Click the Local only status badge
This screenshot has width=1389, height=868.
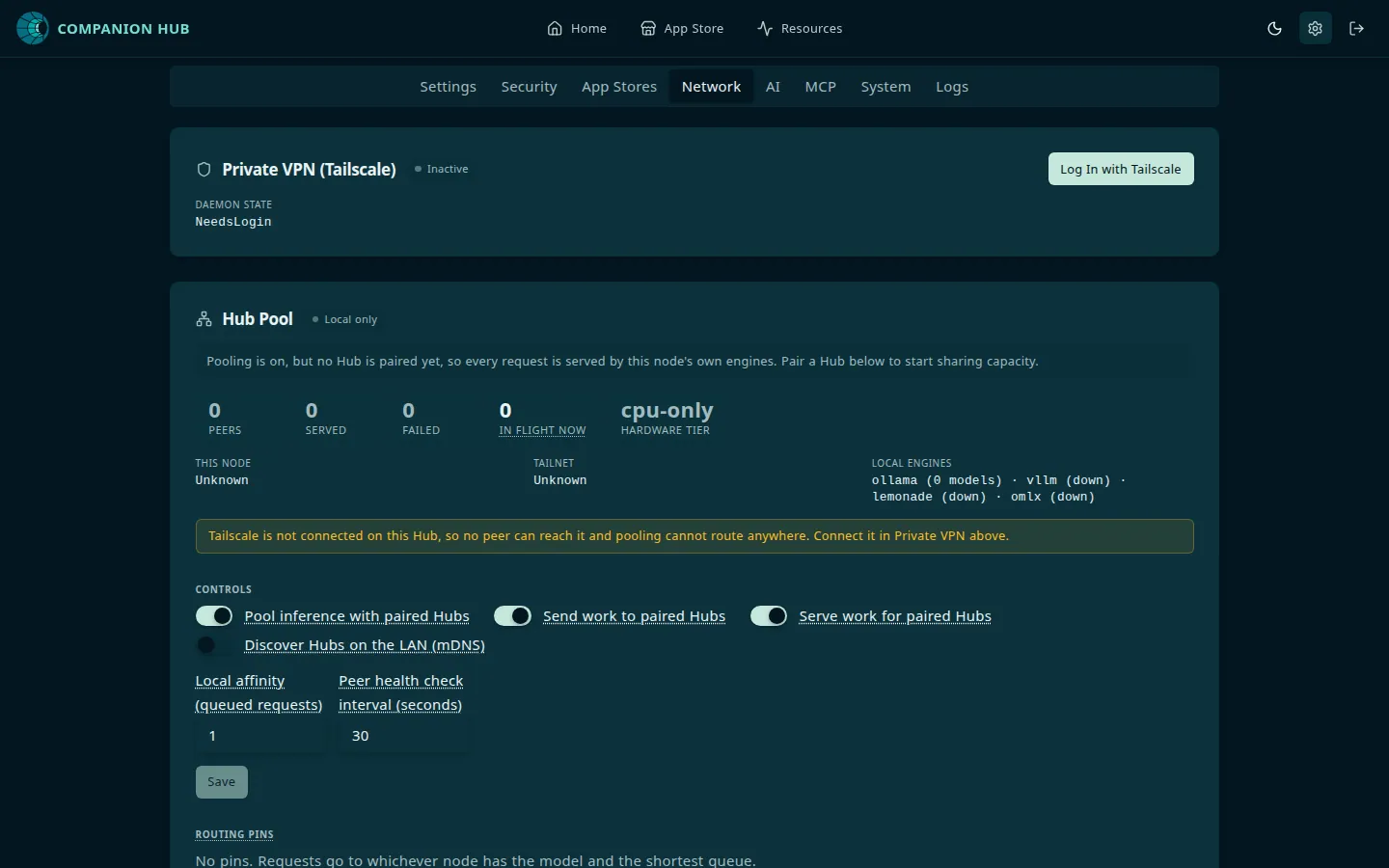coord(344,319)
